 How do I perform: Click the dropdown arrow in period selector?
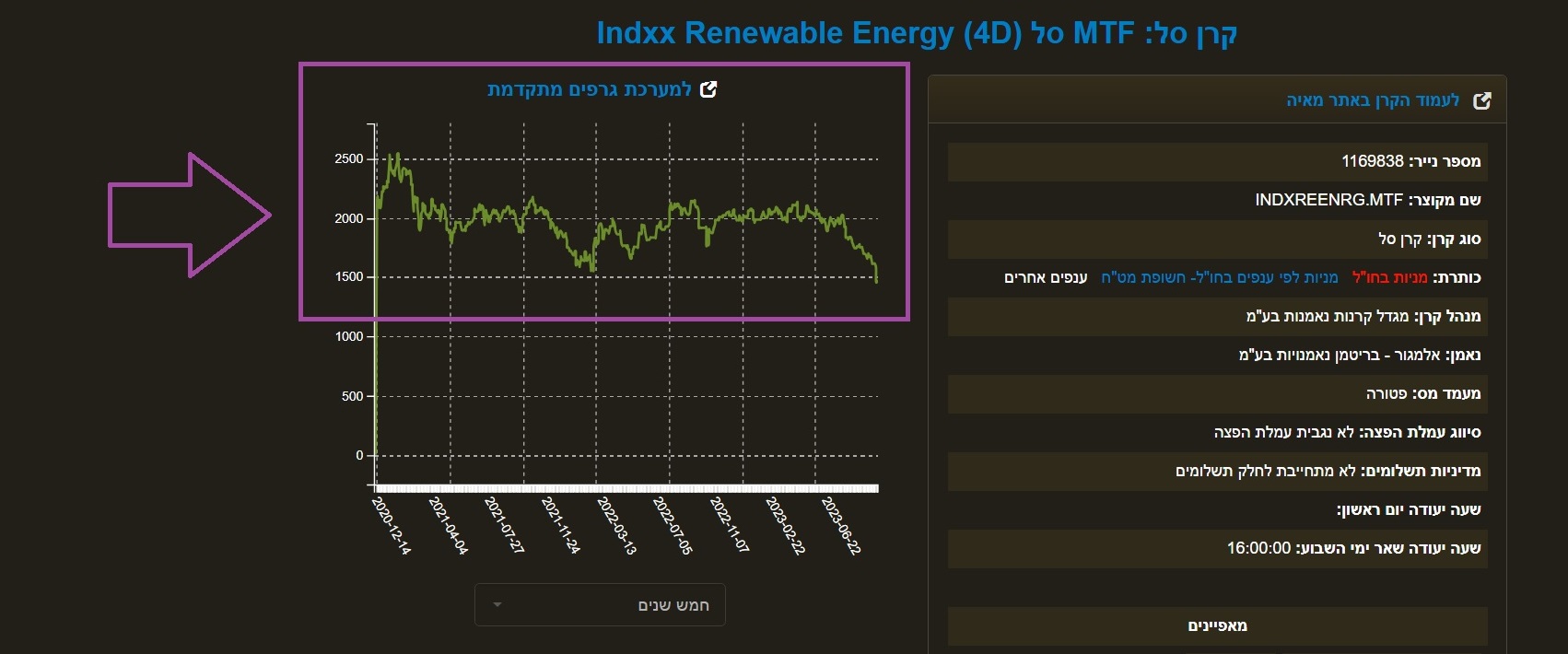[497, 605]
